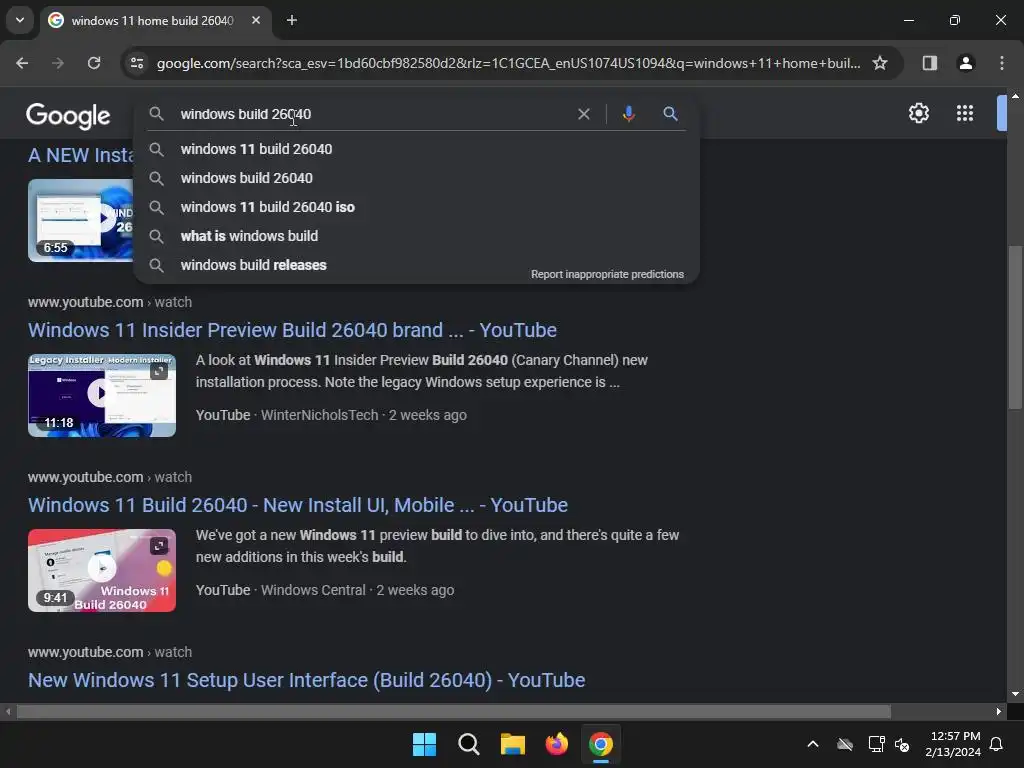Click the google.com URL address bar
The image size is (1024, 768).
pos(508,63)
